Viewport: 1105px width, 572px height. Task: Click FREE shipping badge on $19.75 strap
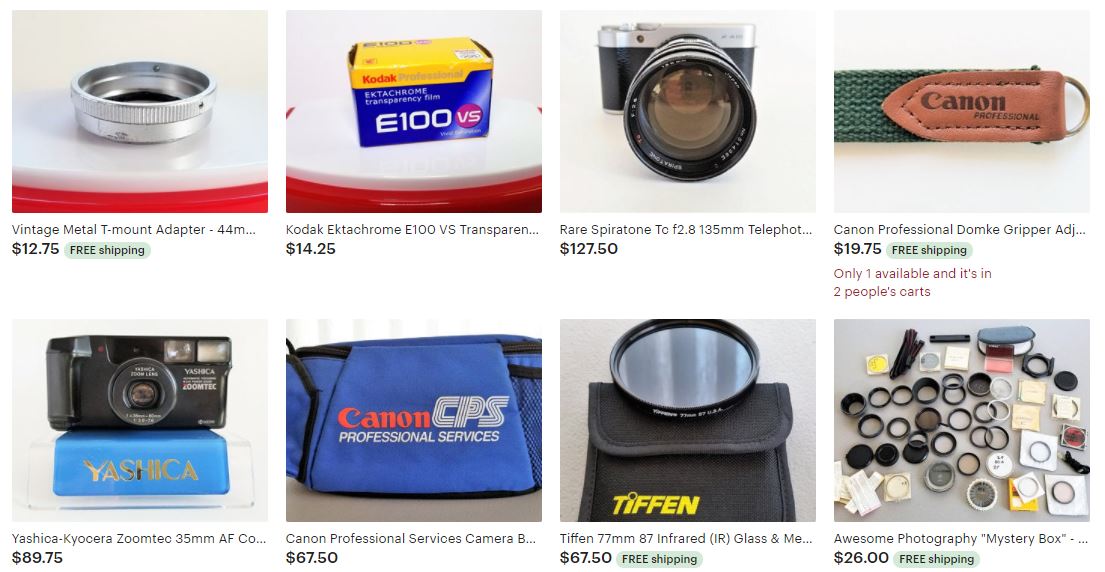[x=929, y=250]
